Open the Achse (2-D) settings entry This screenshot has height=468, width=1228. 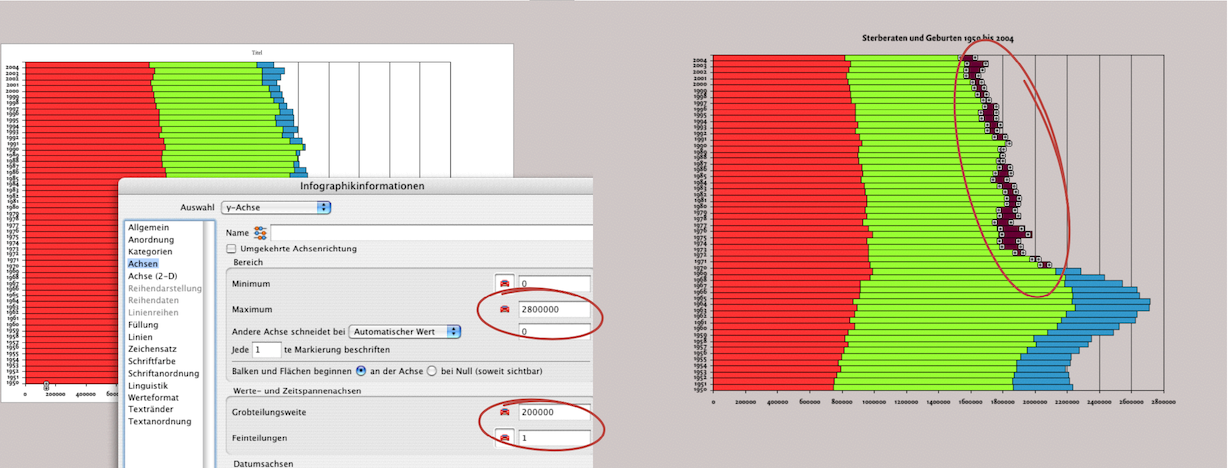pyautogui.click(x=153, y=276)
